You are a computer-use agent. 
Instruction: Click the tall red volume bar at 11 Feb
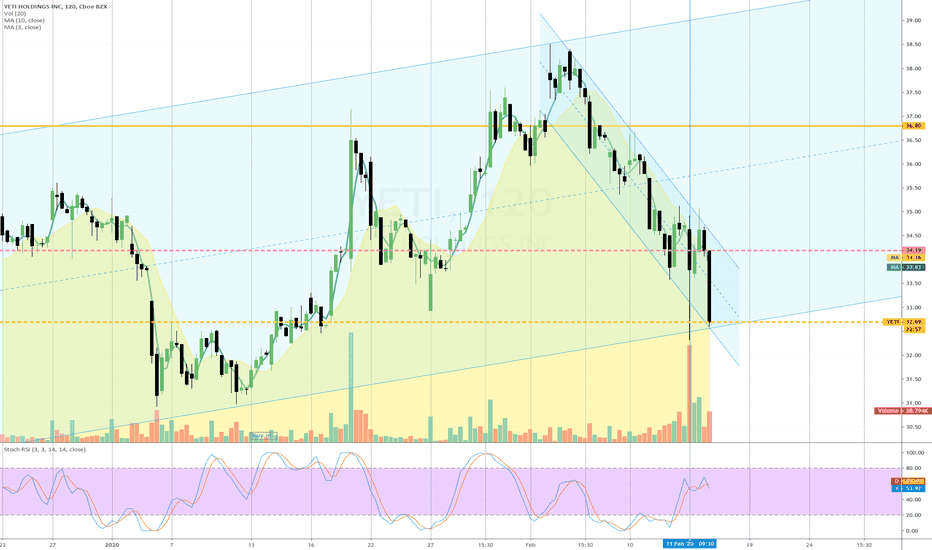click(x=689, y=393)
